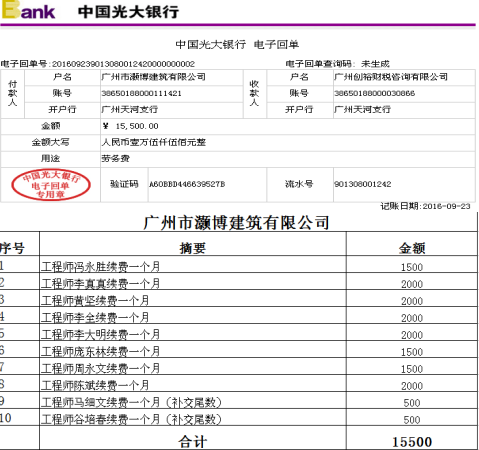Screen dimensions: 479x450
Task: Click row 工程师马细文续费一个月（补交尾数）
Action: tap(239, 402)
